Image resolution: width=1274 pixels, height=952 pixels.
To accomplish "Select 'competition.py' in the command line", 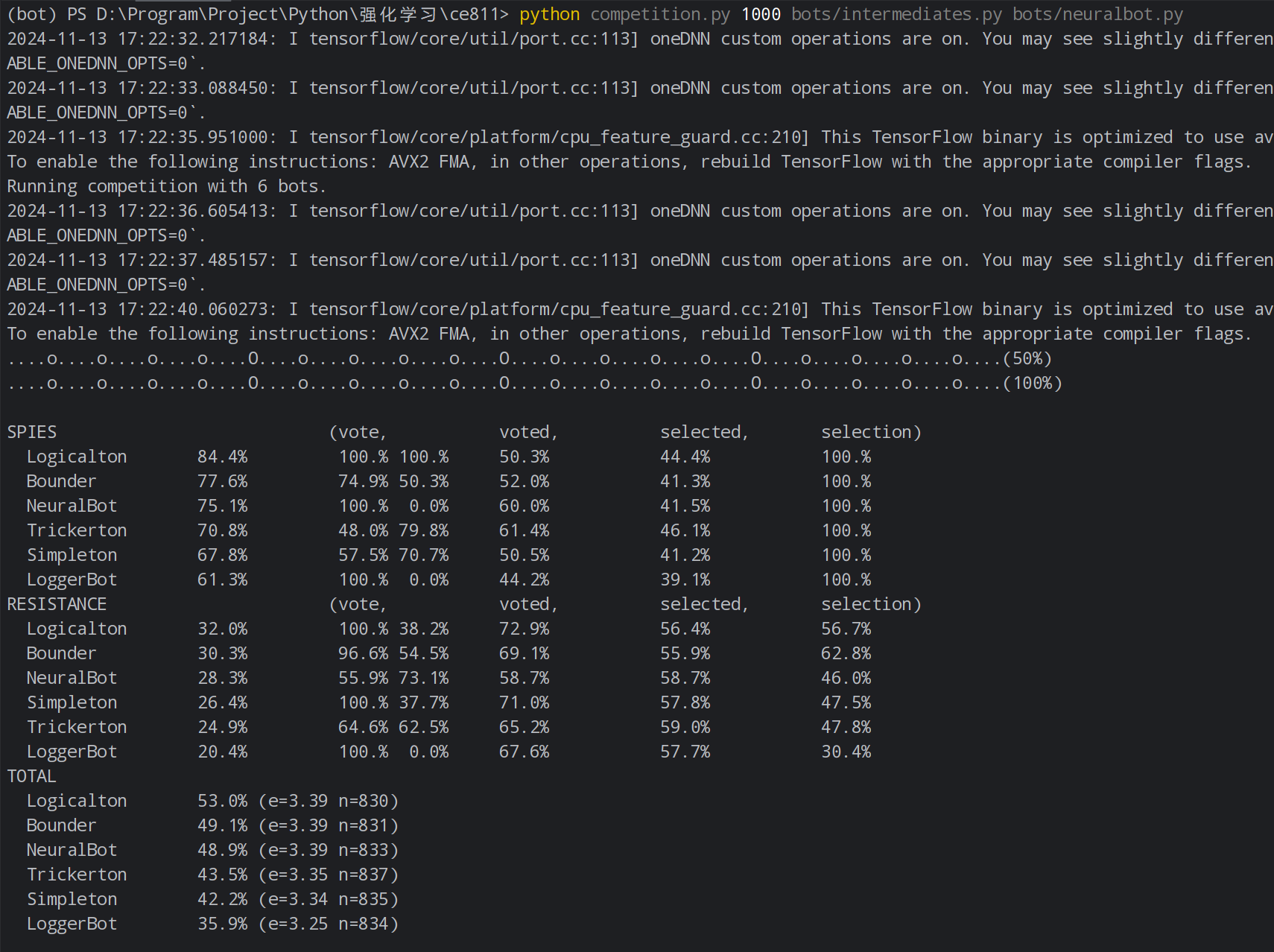I will click(659, 14).
